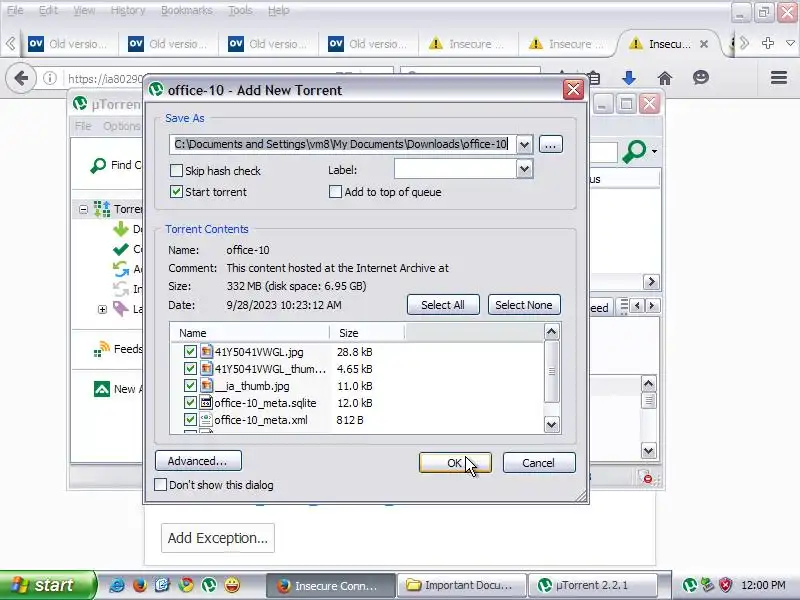Launch uTorrent from quick launch bar

point(209,585)
